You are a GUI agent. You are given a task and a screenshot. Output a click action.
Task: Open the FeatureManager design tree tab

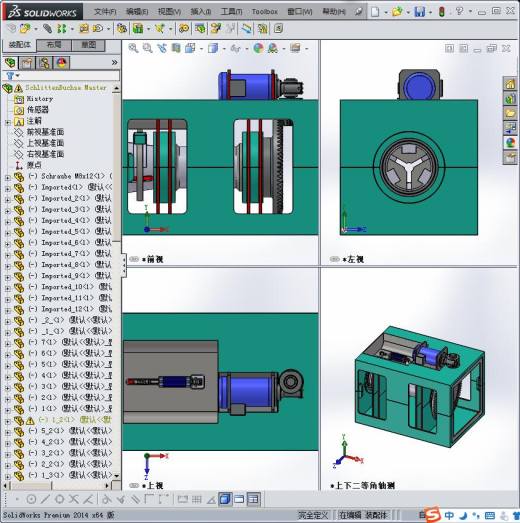click(10, 62)
